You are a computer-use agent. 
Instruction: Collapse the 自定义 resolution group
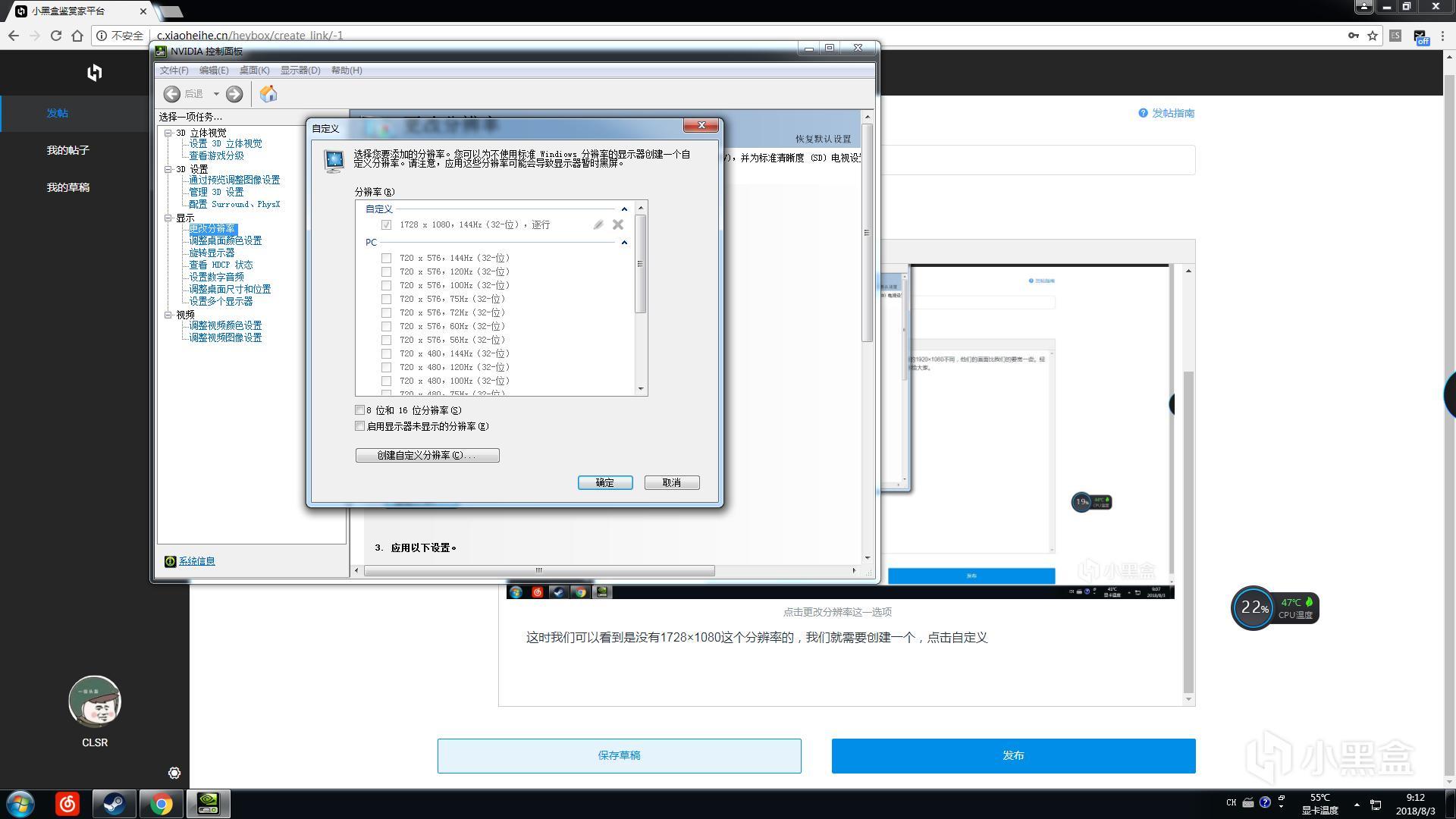pyautogui.click(x=624, y=209)
